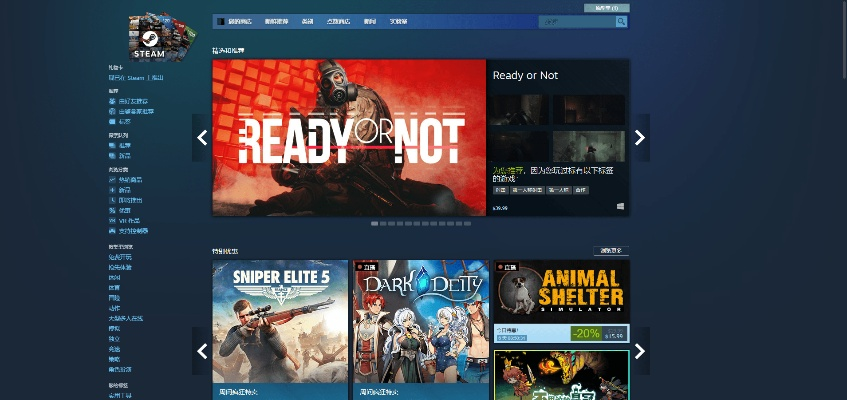Open Simulation (模拟) genre

point(114,328)
